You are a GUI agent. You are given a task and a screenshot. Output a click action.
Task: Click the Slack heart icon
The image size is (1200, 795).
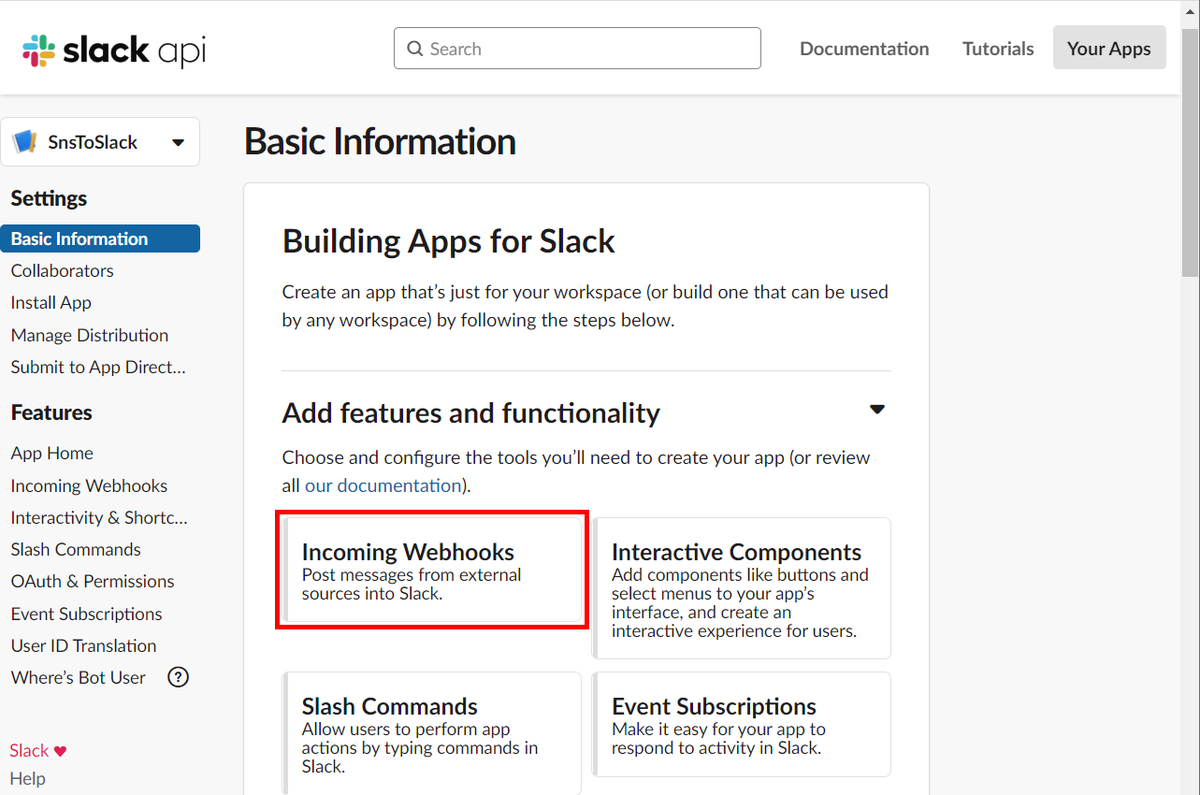click(60, 751)
